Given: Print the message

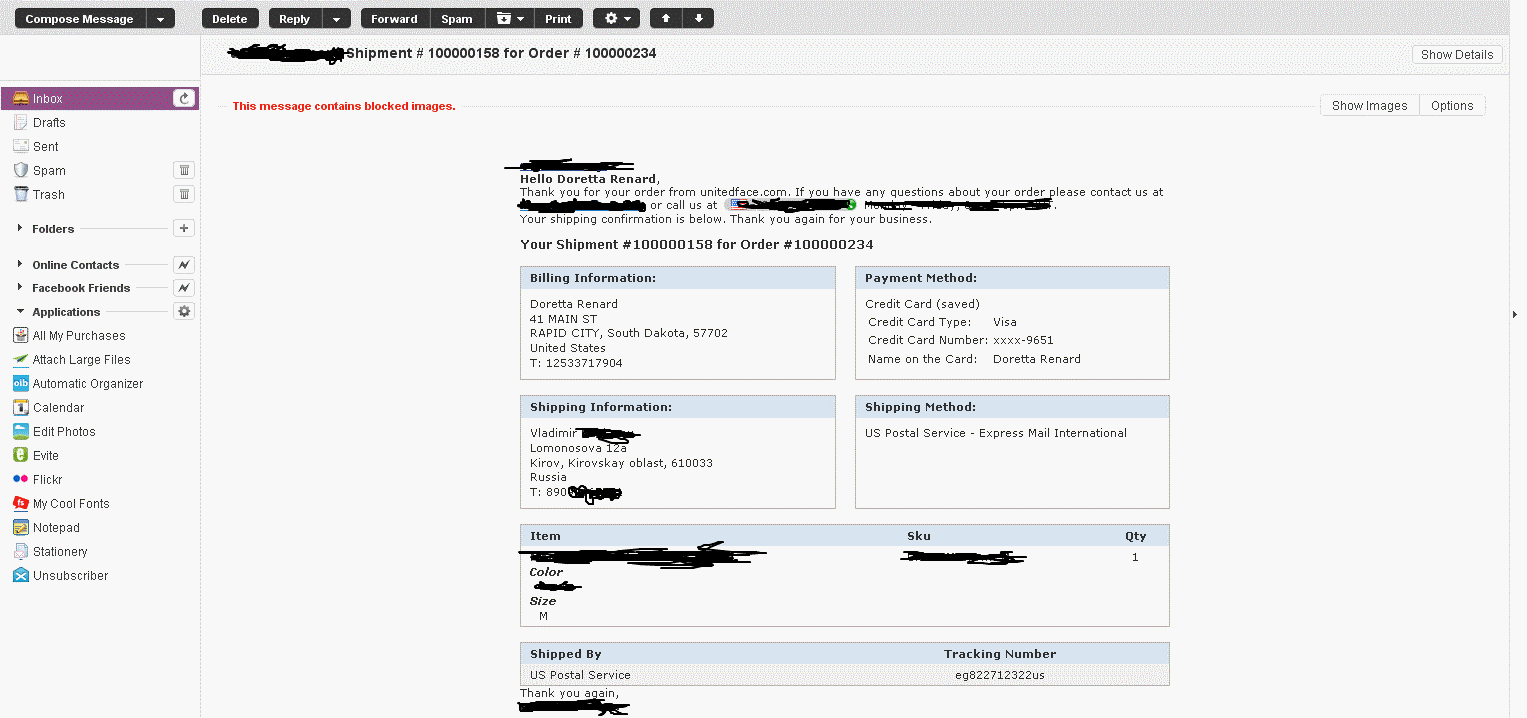Looking at the screenshot, I should tap(558, 18).
